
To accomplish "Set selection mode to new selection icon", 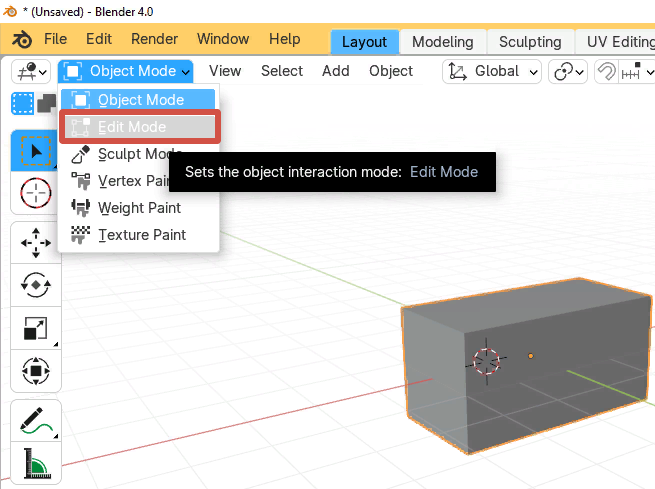I will (23, 103).
